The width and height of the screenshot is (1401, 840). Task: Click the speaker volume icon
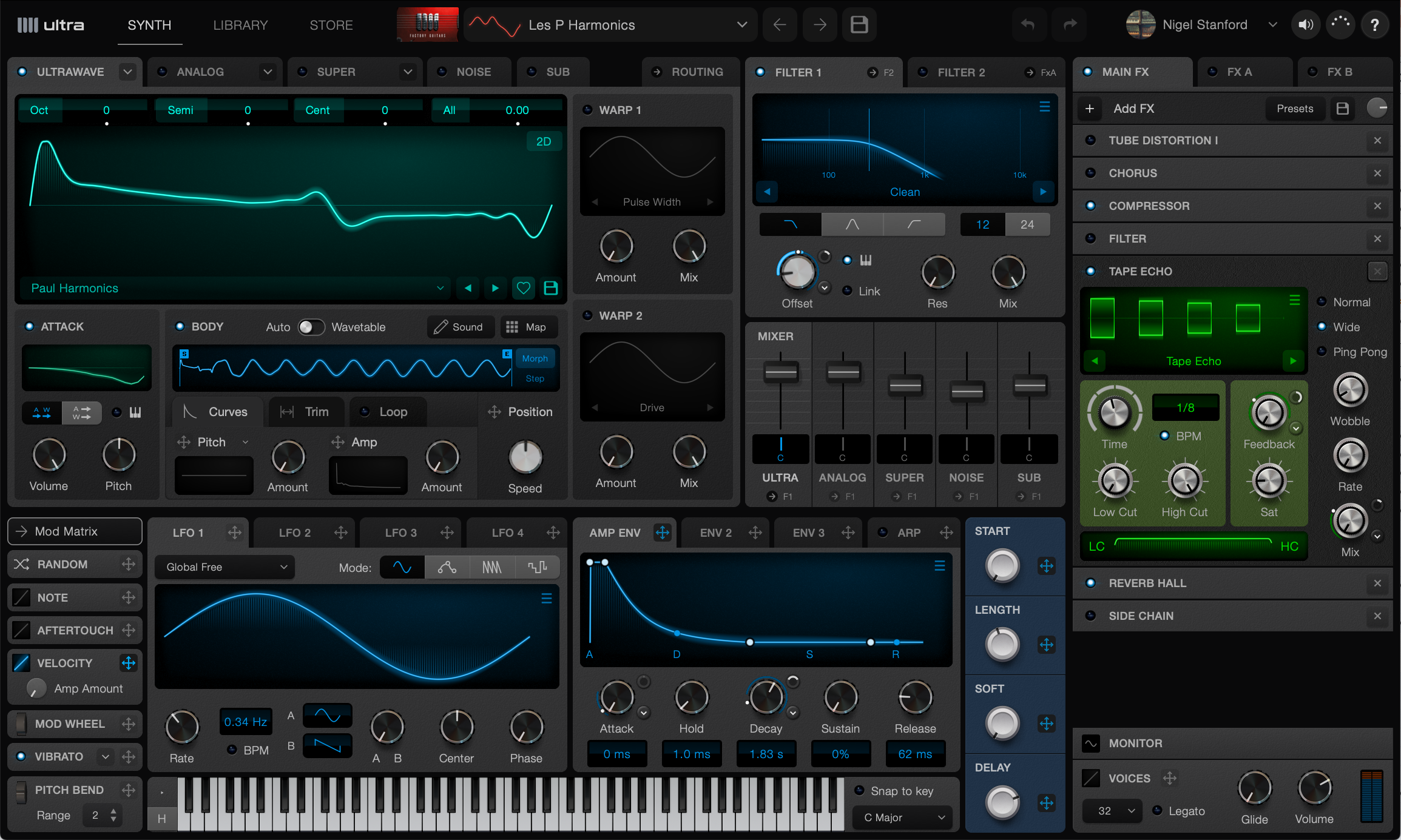(x=1305, y=25)
